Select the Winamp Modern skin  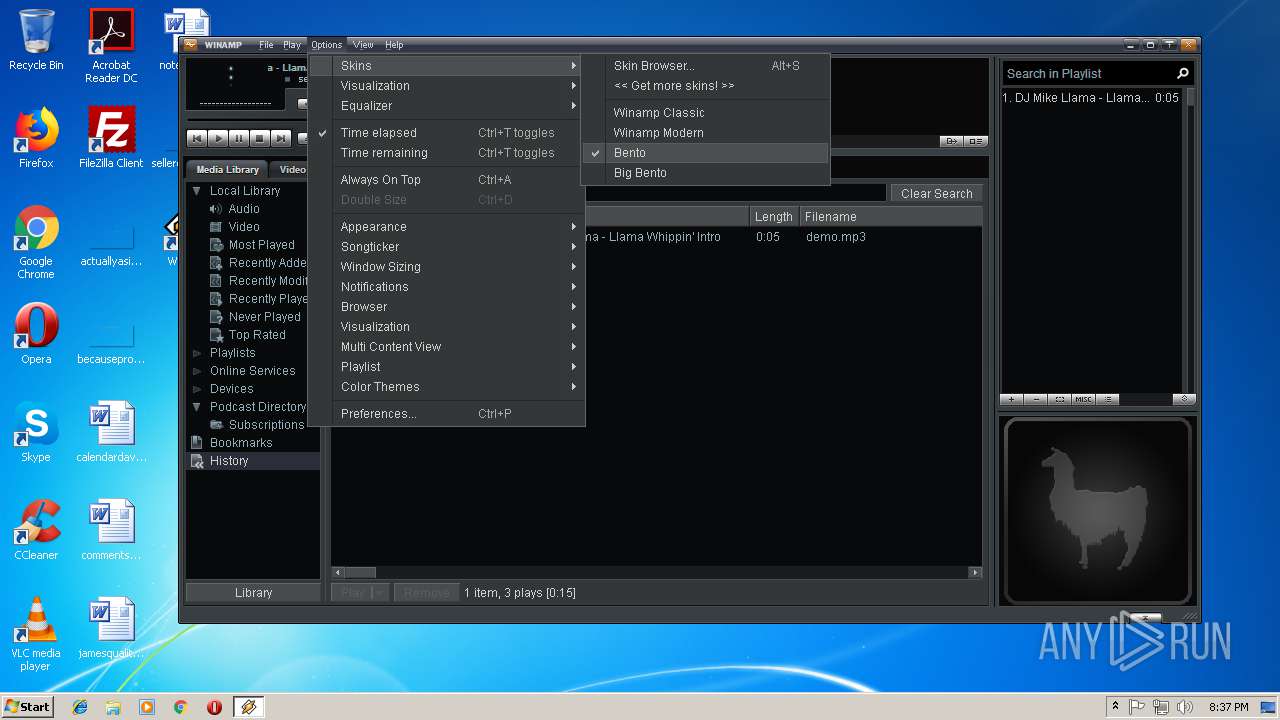[705, 133]
